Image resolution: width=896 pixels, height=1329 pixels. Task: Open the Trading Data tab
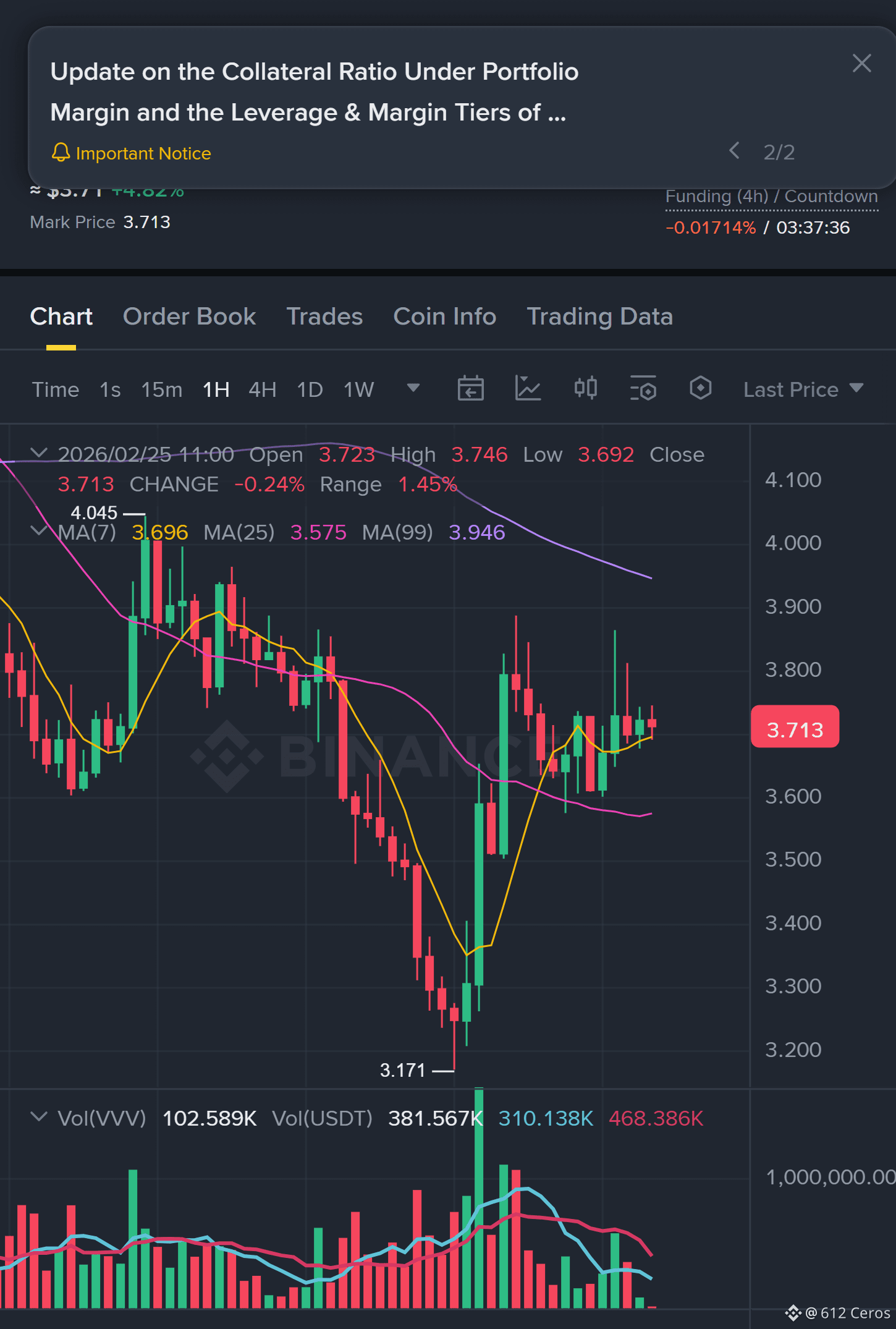[599, 316]
